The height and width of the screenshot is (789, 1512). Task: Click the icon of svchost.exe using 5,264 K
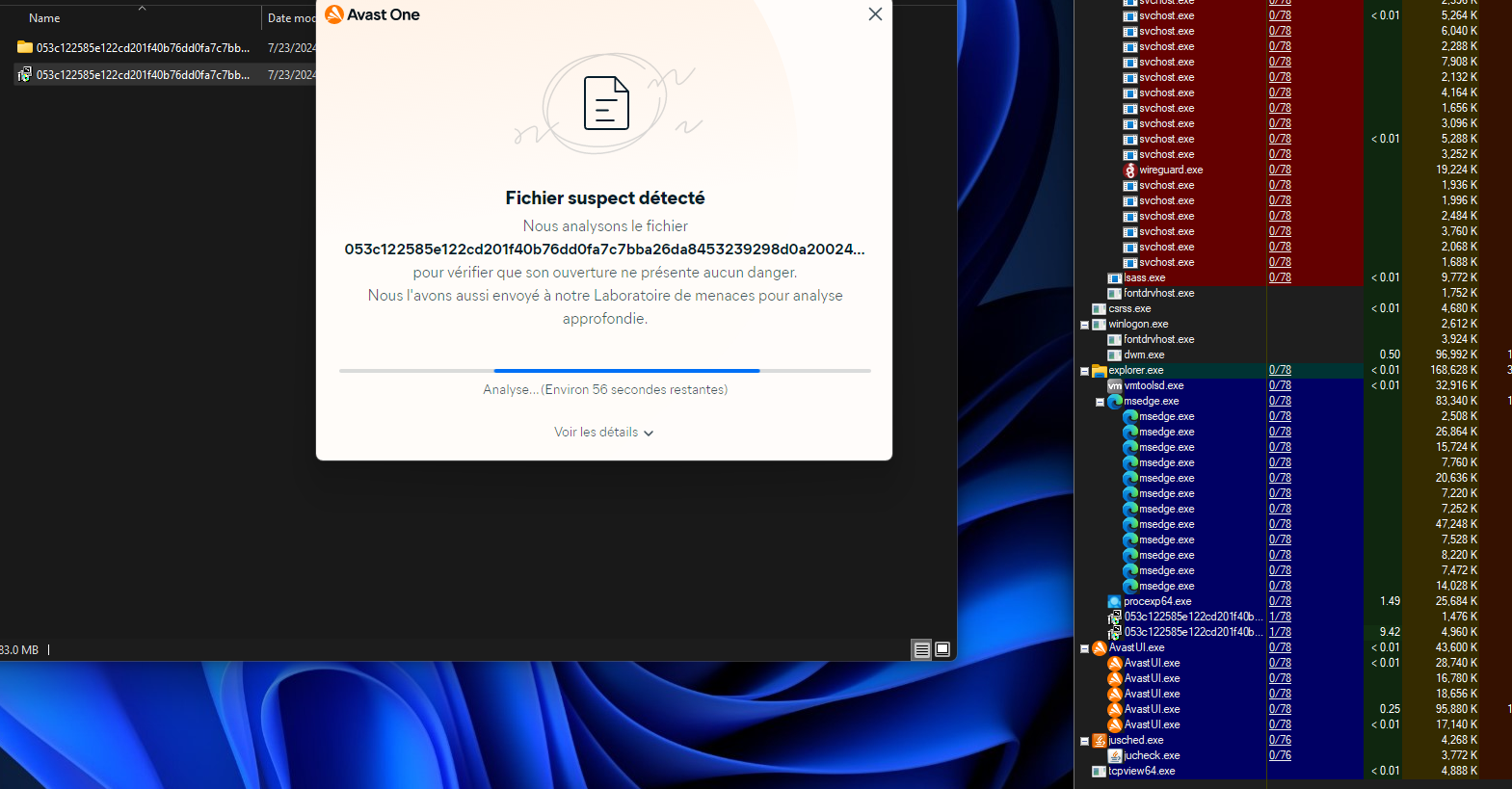point(1130,15)
